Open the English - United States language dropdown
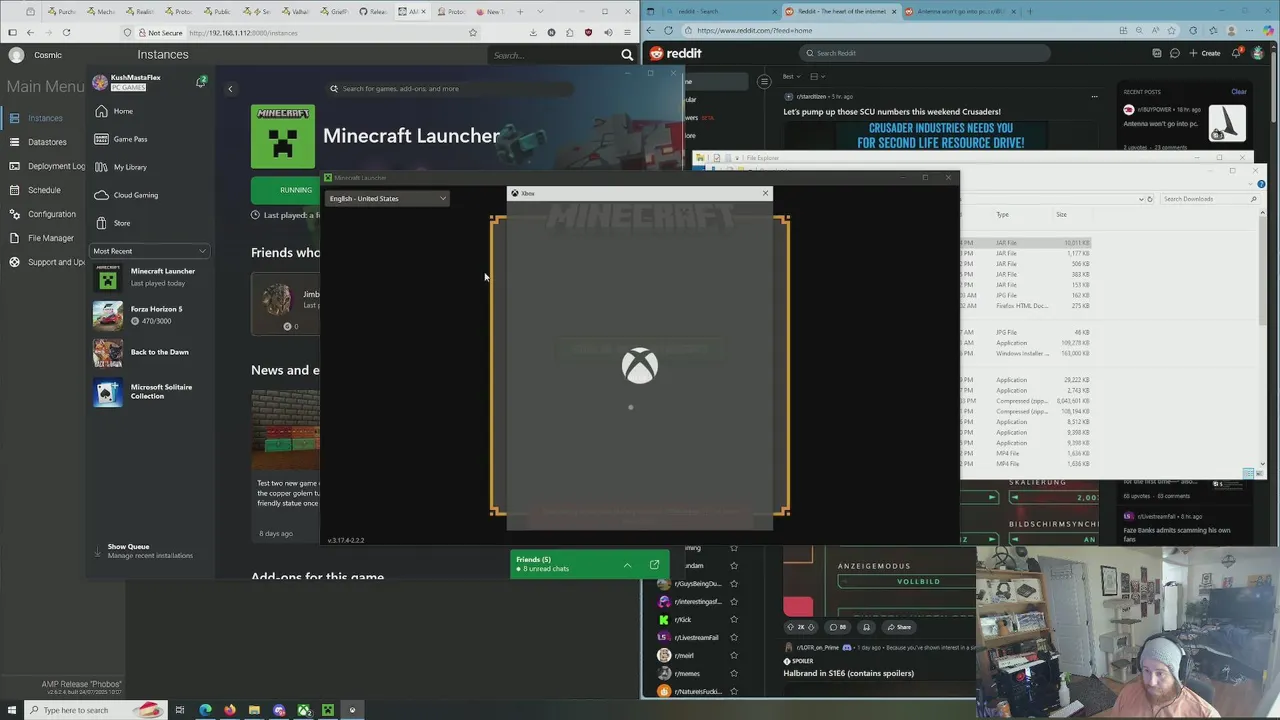 (387, 198)
